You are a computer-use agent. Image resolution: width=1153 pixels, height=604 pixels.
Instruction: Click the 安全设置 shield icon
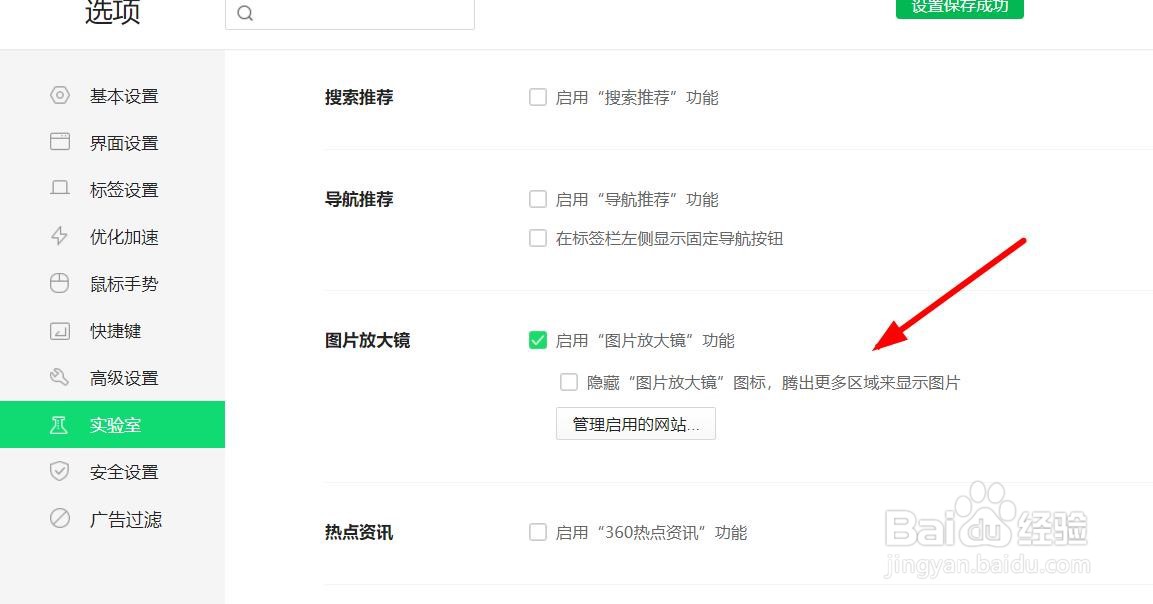click(x=60, y=472)
